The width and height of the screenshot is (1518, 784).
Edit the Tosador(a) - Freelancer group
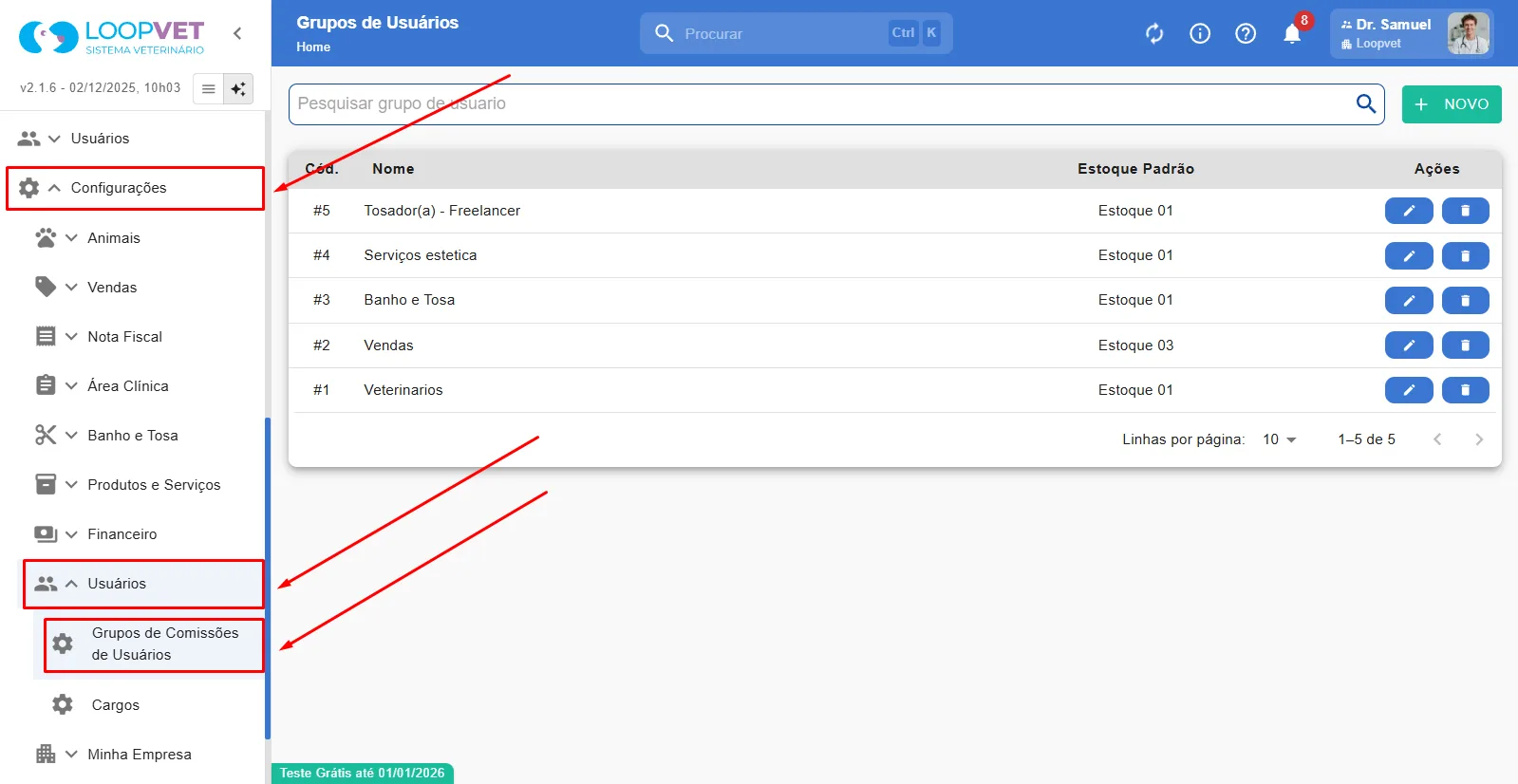coord(1409,211)
